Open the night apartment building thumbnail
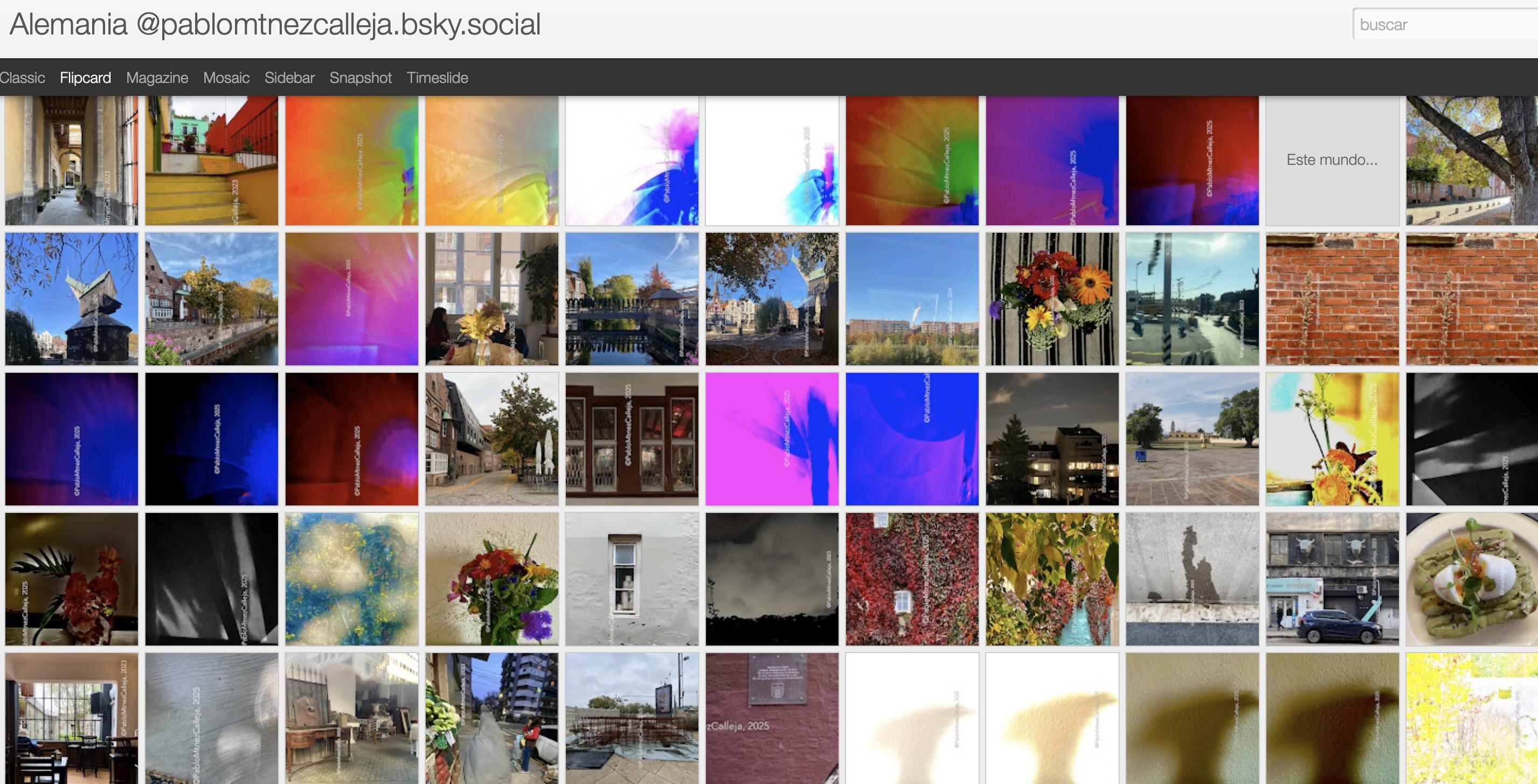 click(x=1052, y=439)
